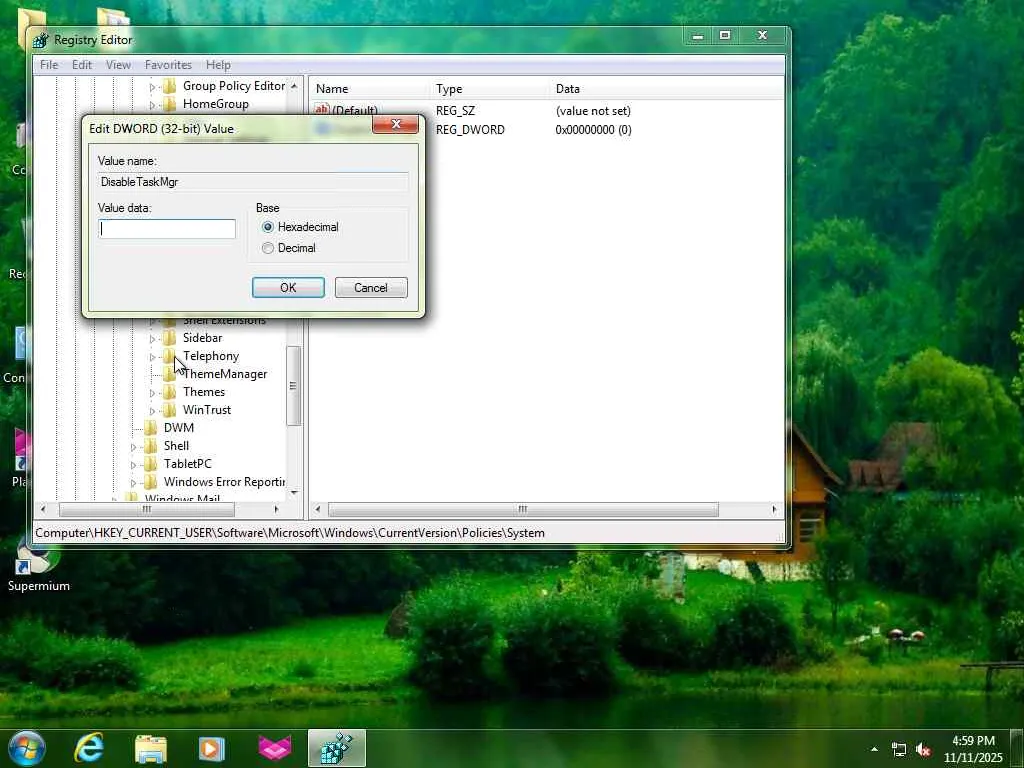Click the Shell folder icon

151,445
